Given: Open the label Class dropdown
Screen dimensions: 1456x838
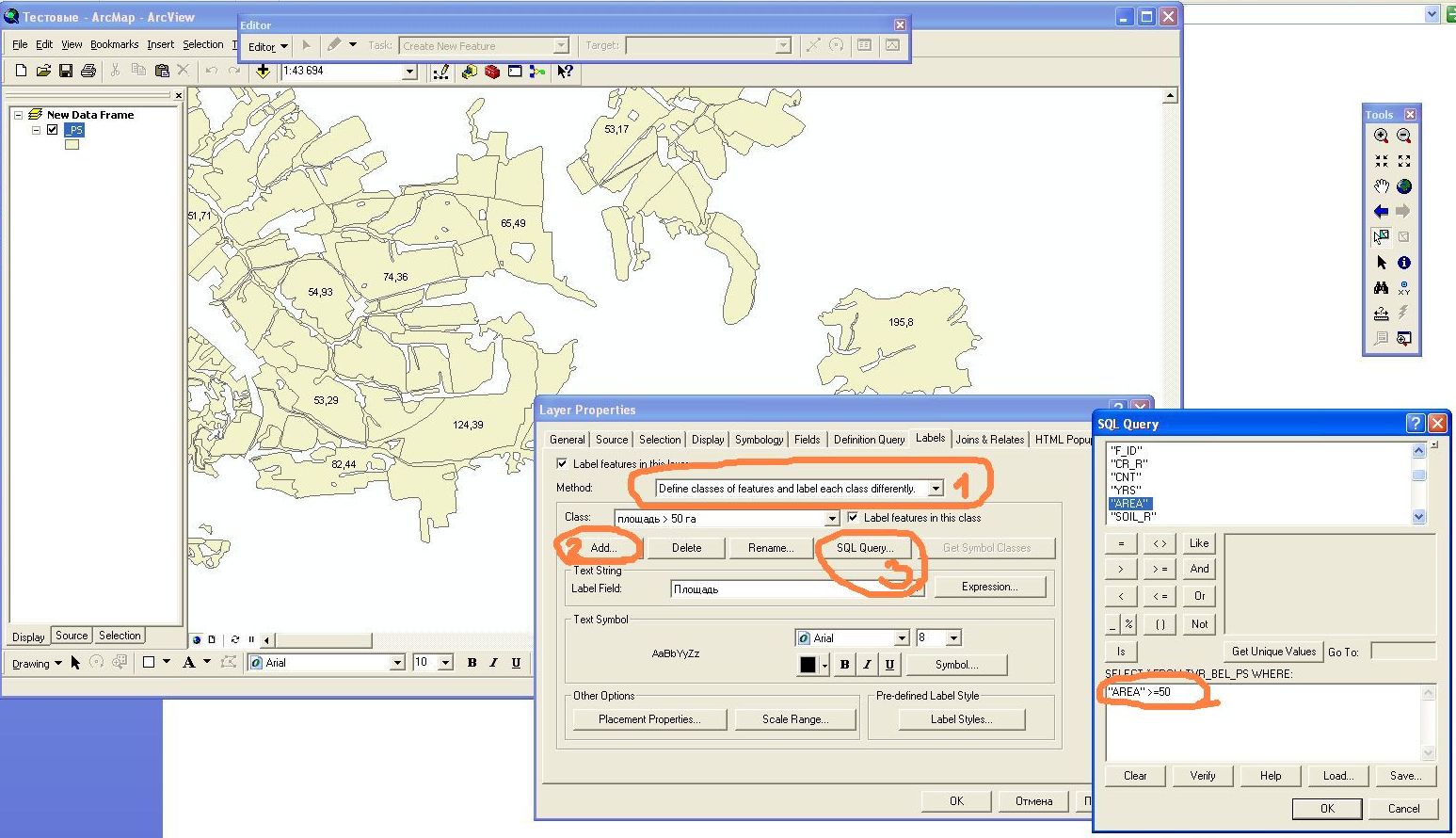Looking at the screenshot, I should click(831, 518).
